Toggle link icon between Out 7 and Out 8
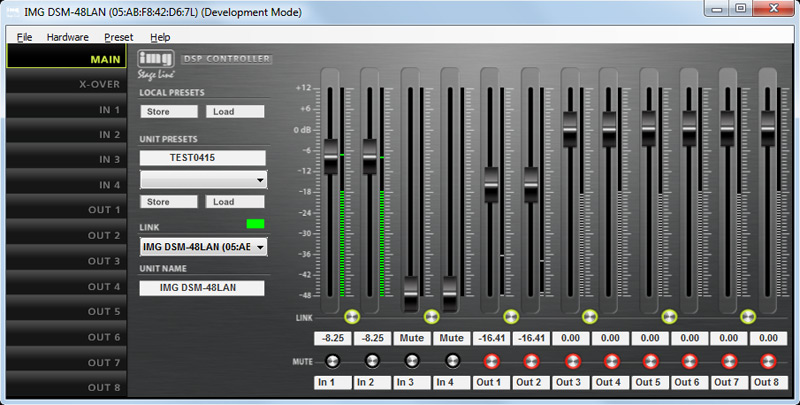 click(748, 317)
